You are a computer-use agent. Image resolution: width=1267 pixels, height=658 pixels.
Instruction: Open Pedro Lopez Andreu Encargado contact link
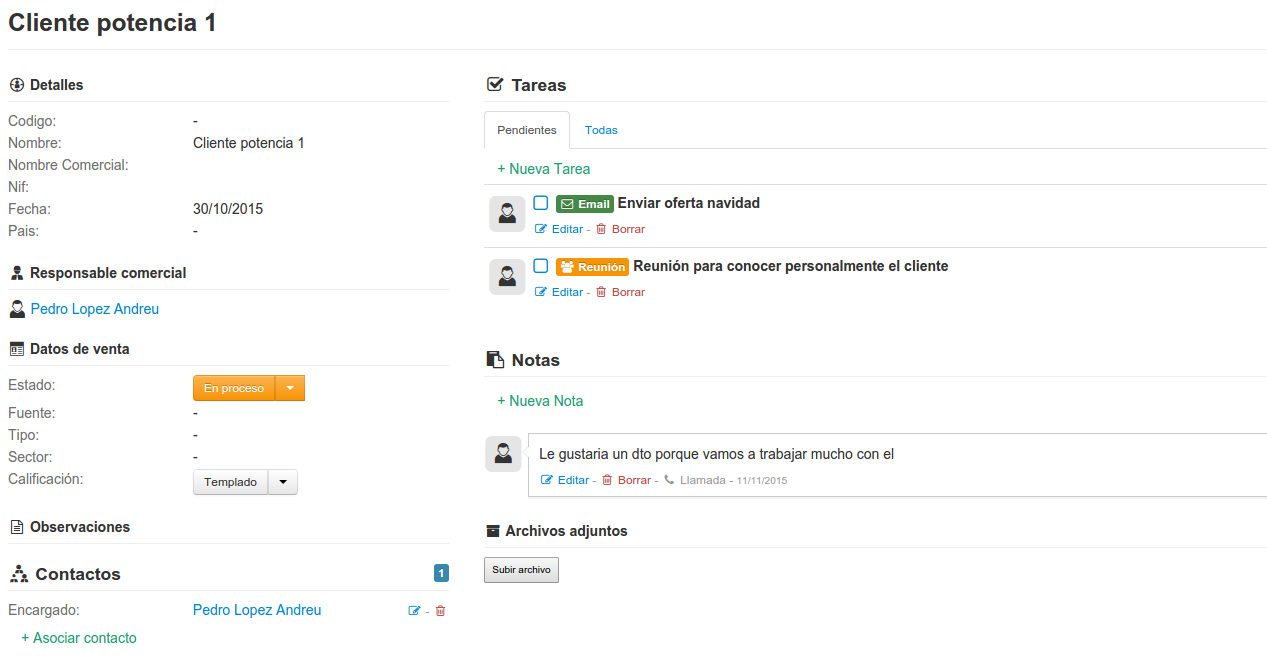pos(257,610)
